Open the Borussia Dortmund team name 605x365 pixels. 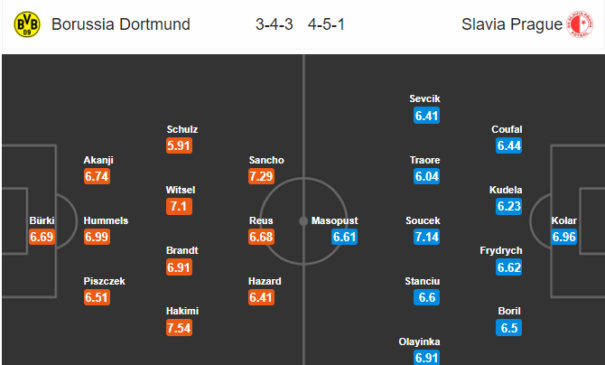pyautogui.click(x=121, y=24)
